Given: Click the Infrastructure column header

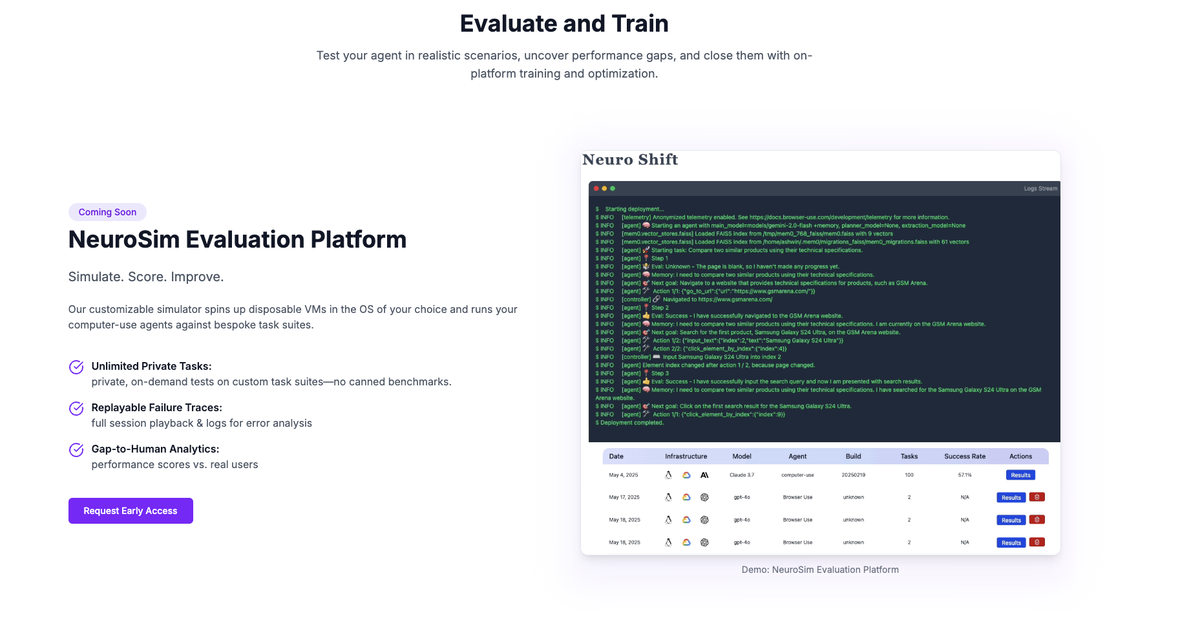Looking at the screenshot, I should pos(685,456).
